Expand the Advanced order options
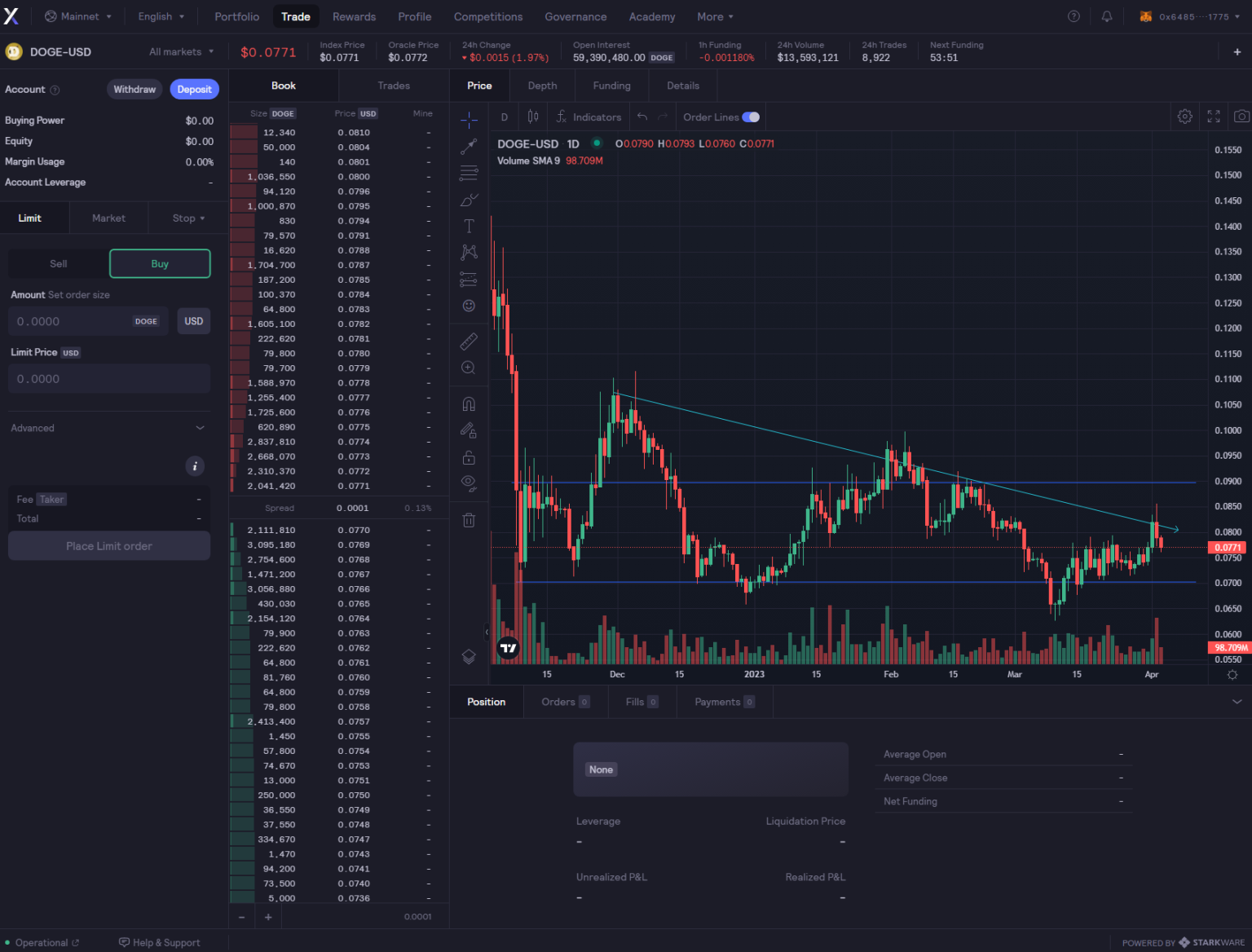The height and width of the screenshot is (952, 1252). pos(108,428)
